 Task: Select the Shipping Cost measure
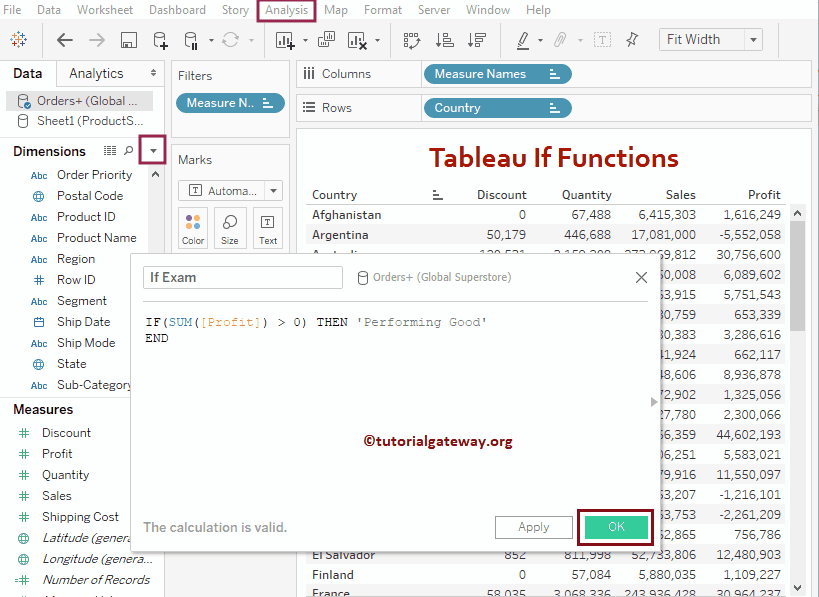(80, 517)
